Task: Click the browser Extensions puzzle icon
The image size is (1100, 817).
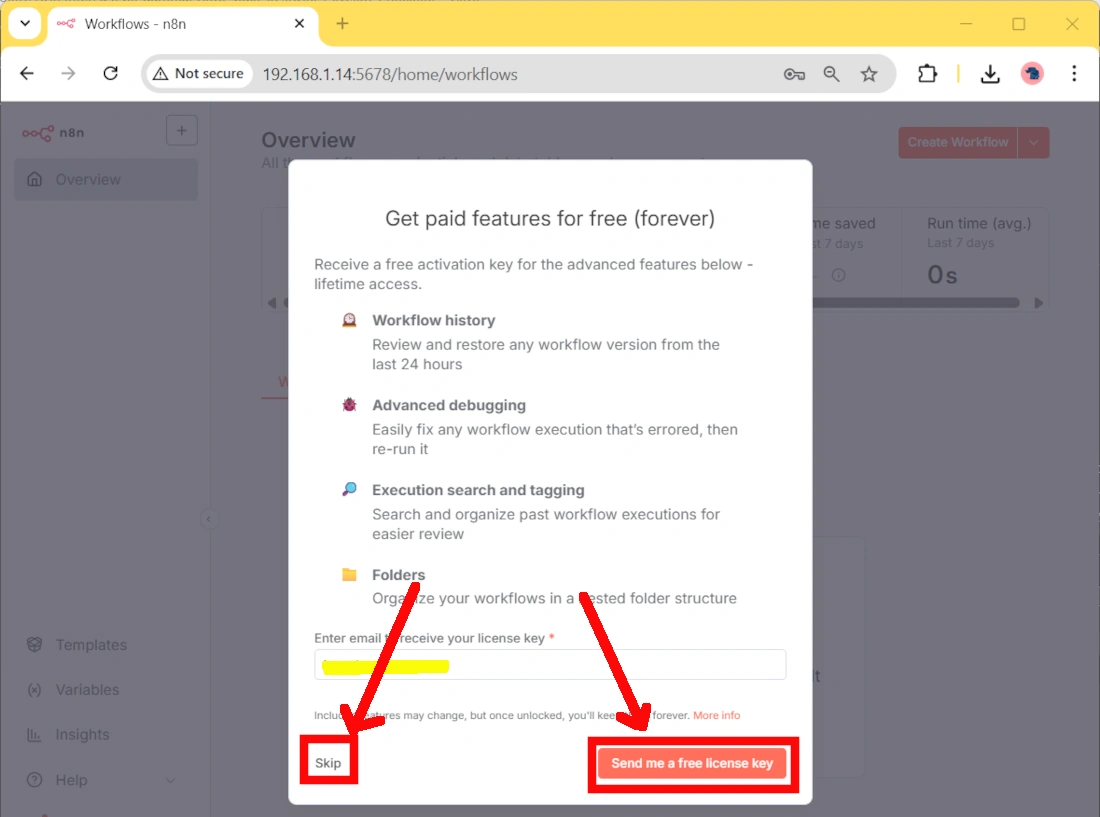Action: (x=927, y=73)
